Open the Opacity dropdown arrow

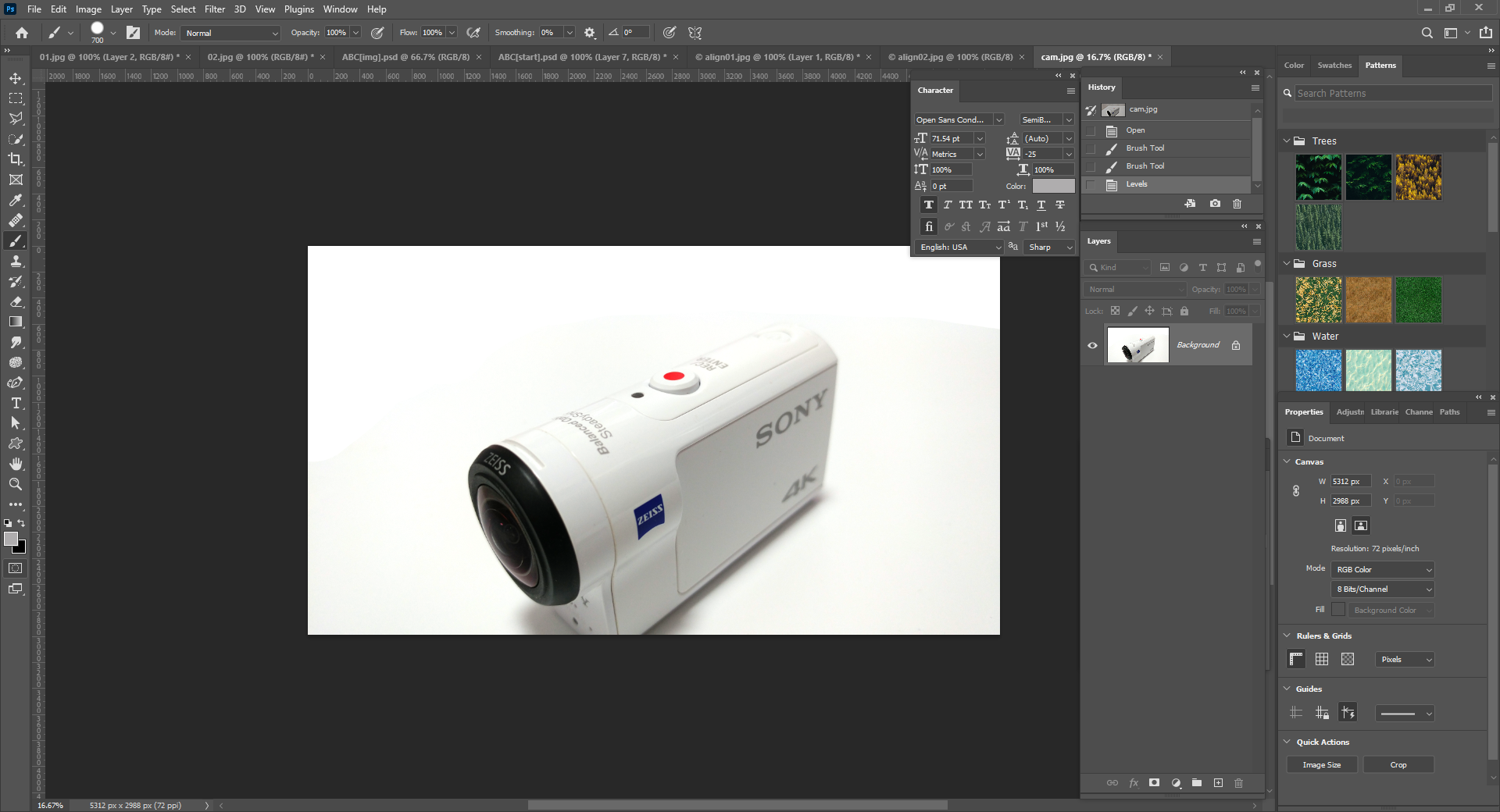[355, 33]
